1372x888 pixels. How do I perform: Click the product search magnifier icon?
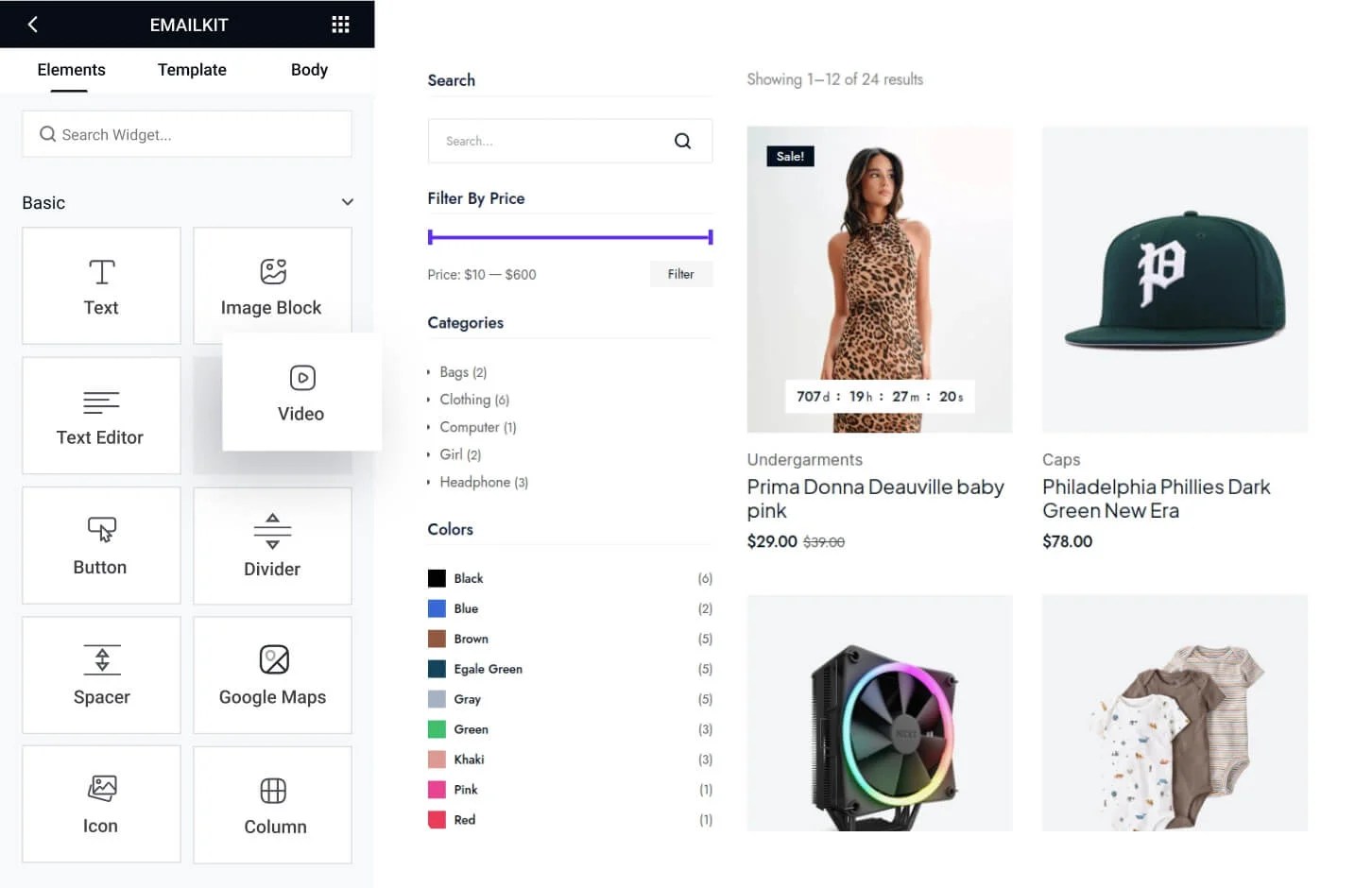click(682, 141)
